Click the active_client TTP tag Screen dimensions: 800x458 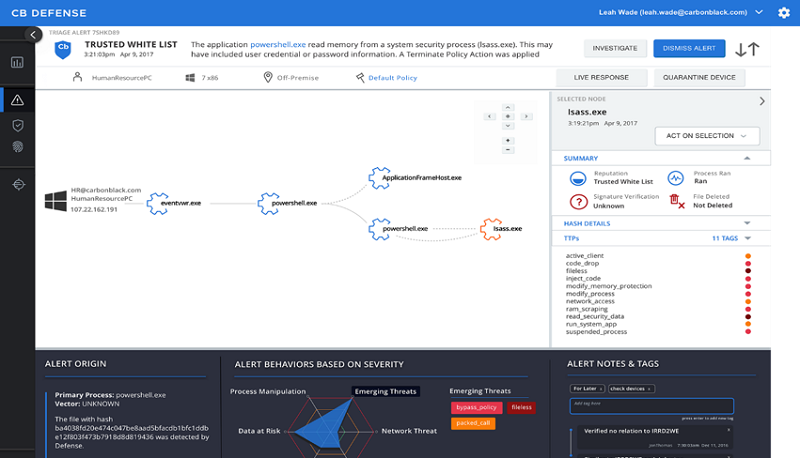[585, 256]
